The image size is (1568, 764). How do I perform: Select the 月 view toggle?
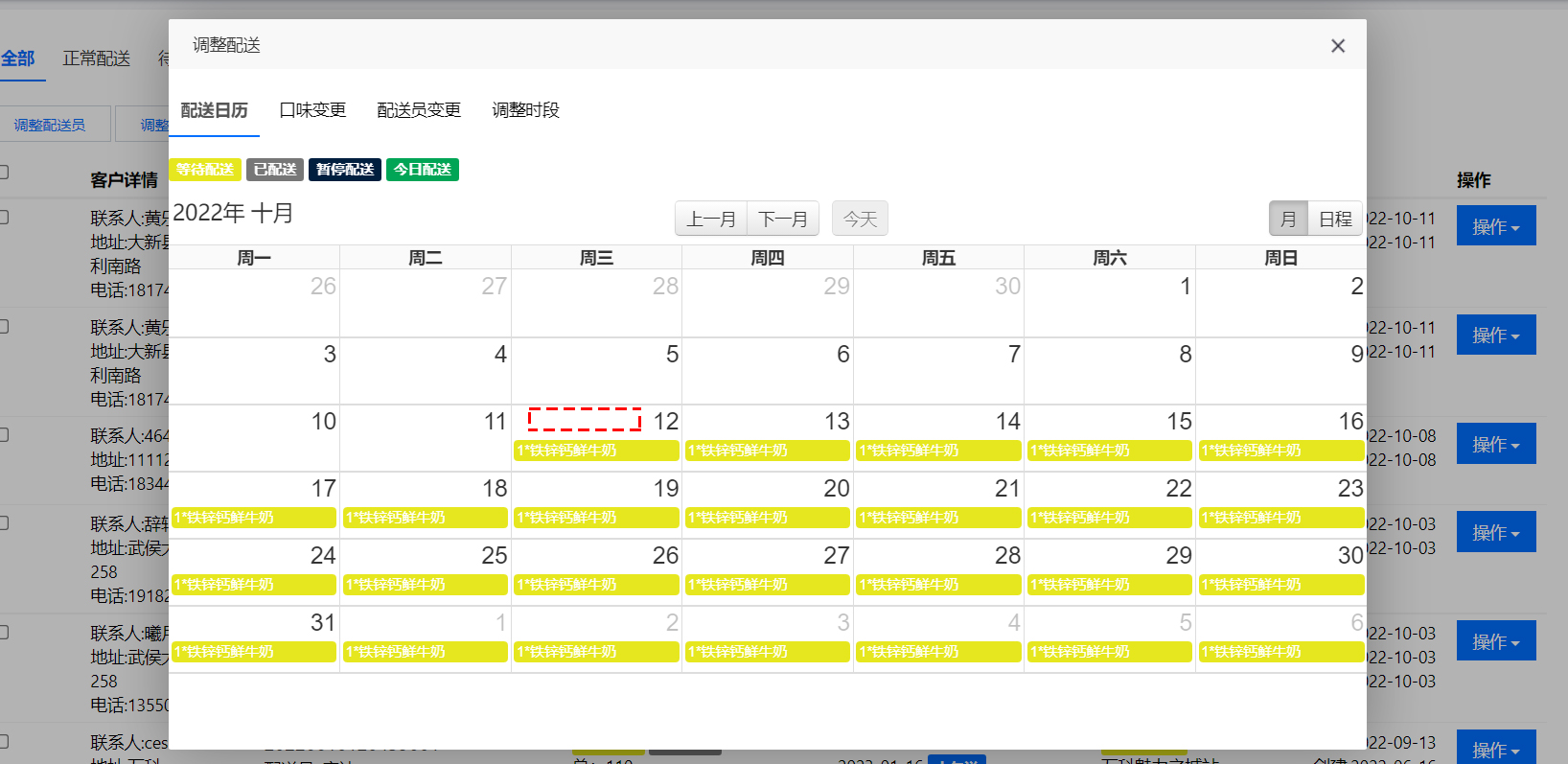tap(1288, 219)
